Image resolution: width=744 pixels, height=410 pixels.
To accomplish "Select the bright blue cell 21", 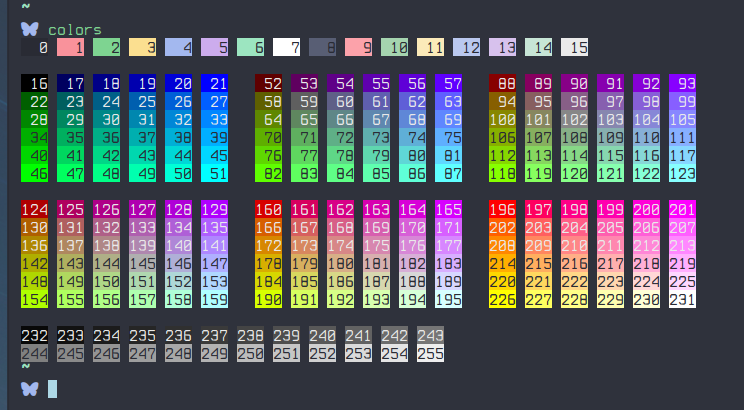I will (x=214, y=83).
